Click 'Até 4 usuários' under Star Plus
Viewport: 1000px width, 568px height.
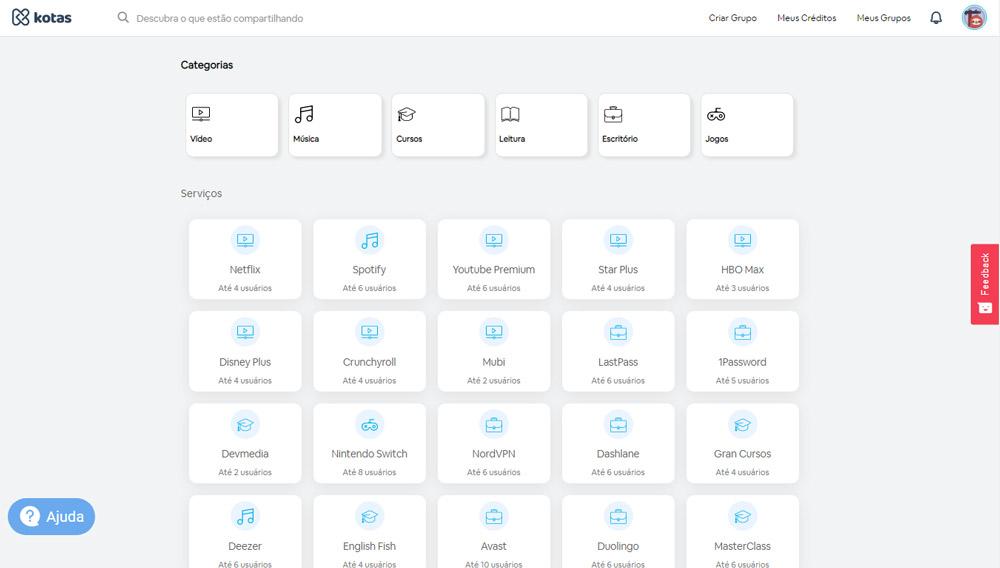618,288
